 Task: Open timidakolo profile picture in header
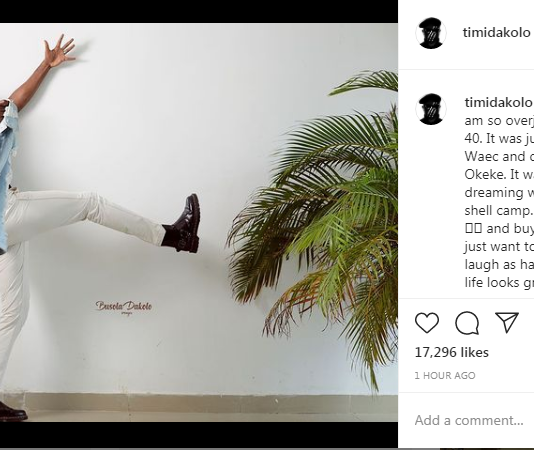click(x=431, y=33)
